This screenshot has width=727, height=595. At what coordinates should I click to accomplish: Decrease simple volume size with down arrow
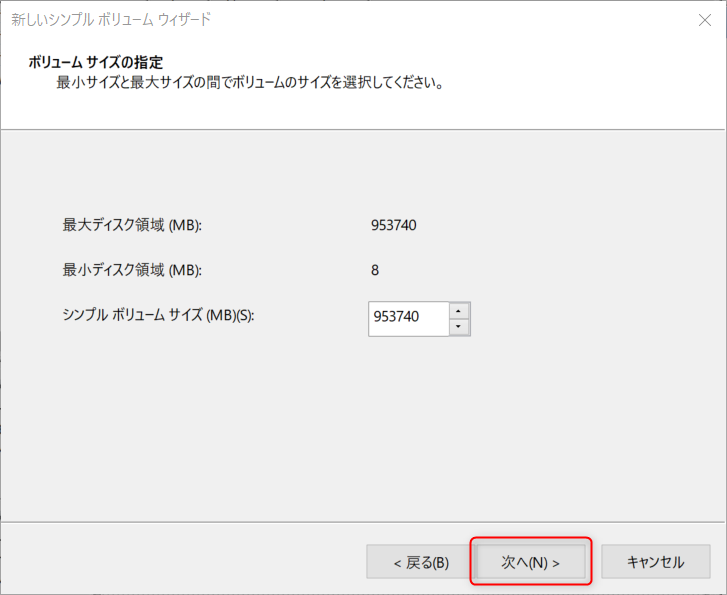[459, 327]
